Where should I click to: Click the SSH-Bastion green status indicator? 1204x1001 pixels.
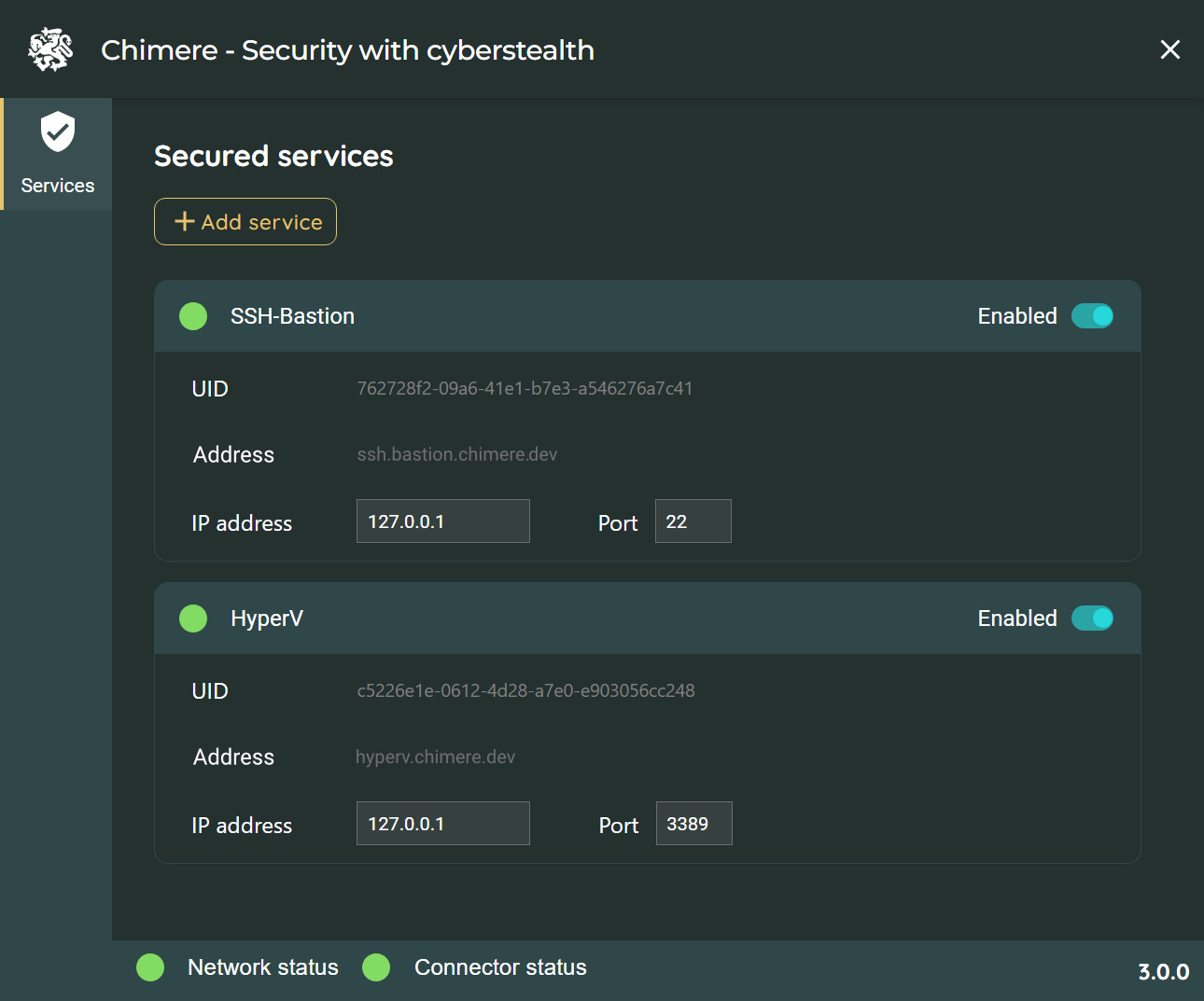tap(193, 316)
